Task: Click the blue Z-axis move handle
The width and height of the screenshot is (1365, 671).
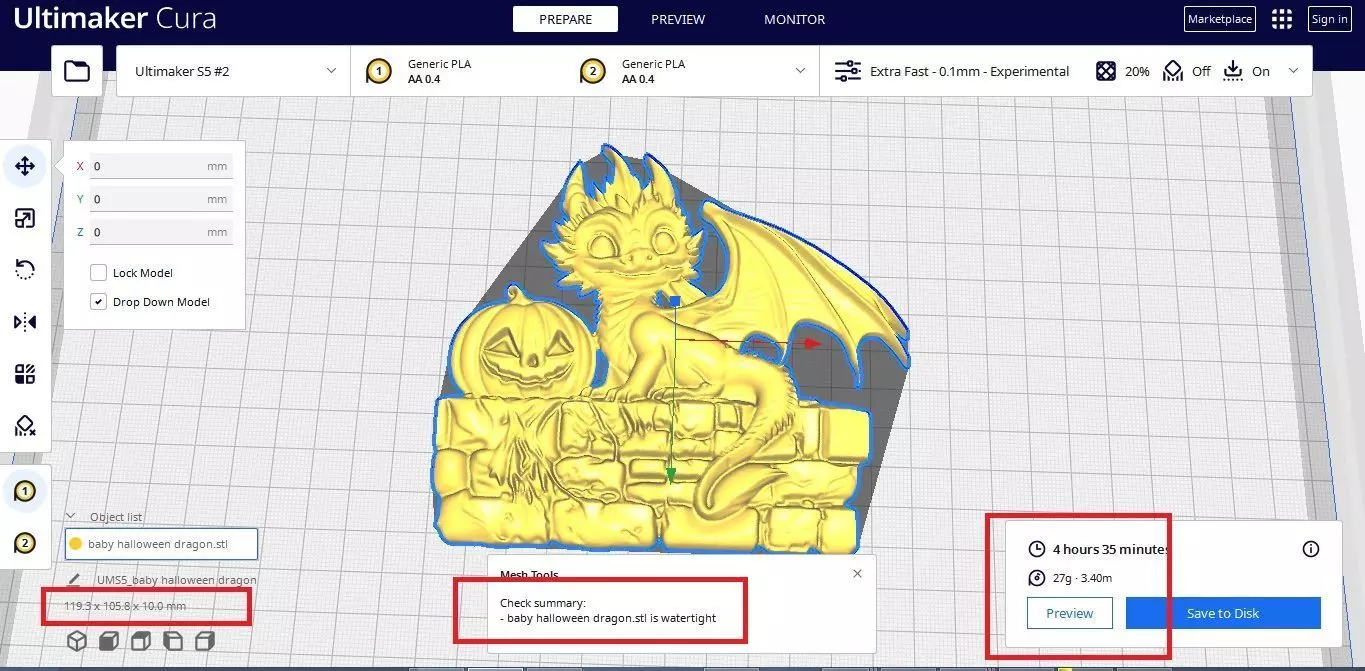Action: pyautogui.click(x=675, y=300)
